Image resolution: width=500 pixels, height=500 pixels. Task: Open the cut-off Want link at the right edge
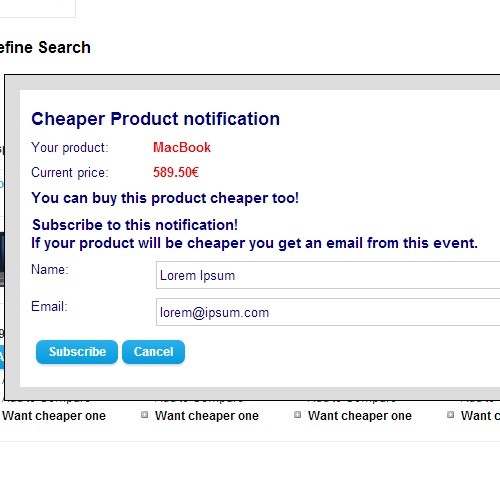coord(480,416)
